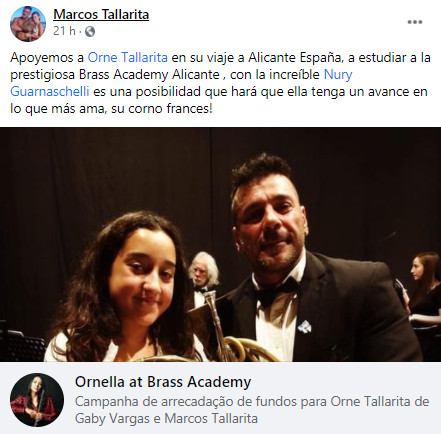The image size is (441, 434).
Task: Click the blue Guarnaschelli link text
Action: [50, 91]
